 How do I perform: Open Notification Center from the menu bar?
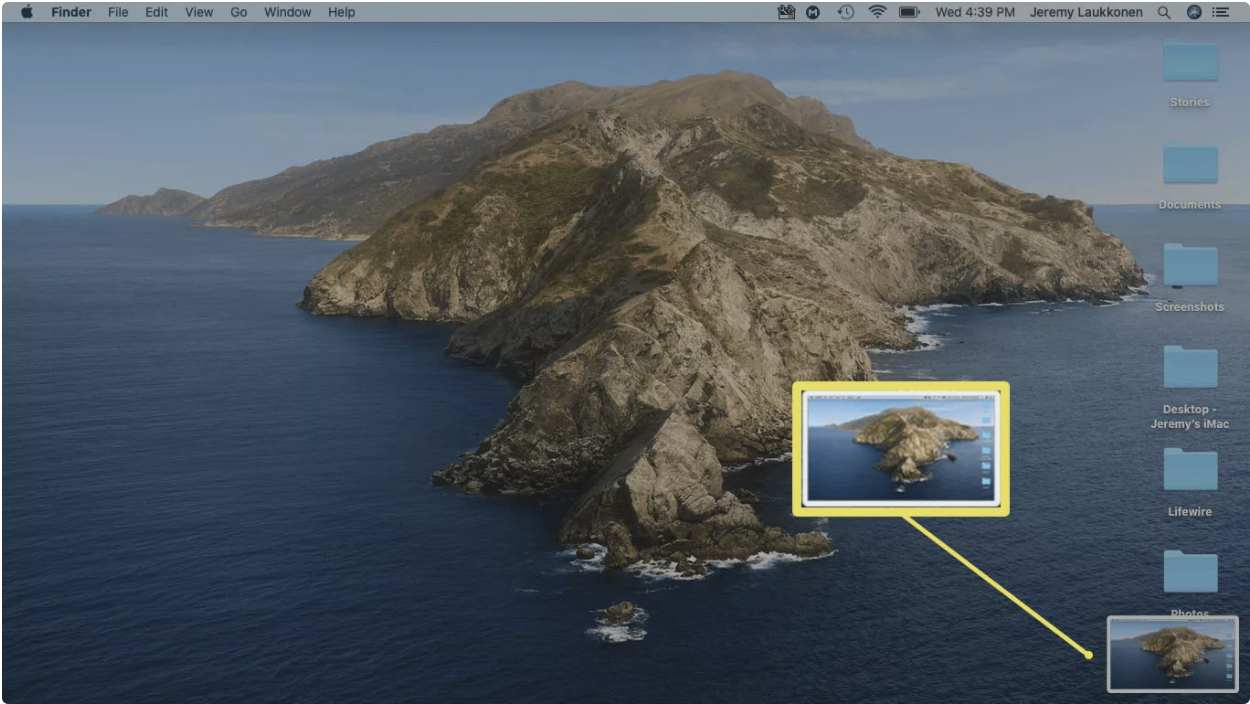[1222, 12]
